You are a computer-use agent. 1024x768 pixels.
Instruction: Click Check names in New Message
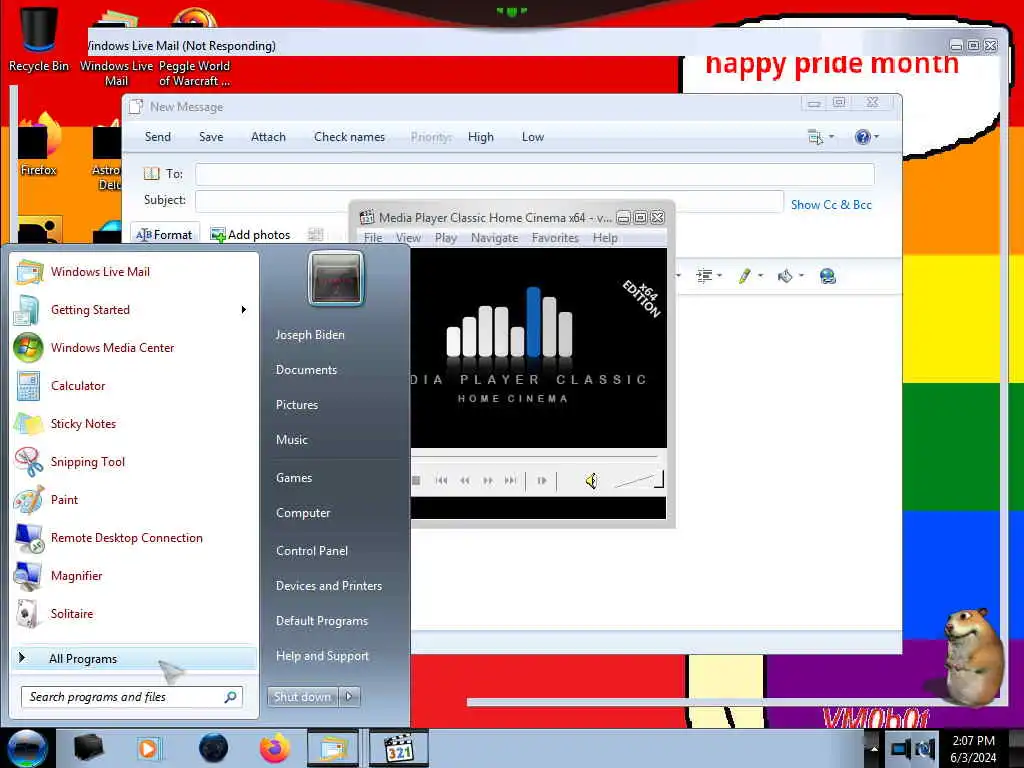[349, 137]
